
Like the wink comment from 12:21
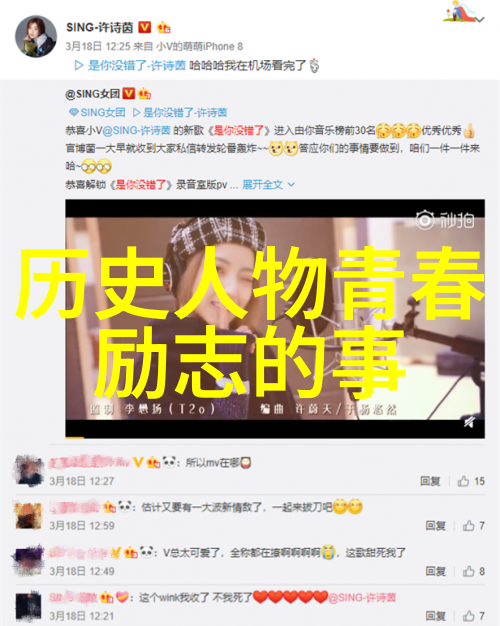(474, 616)
